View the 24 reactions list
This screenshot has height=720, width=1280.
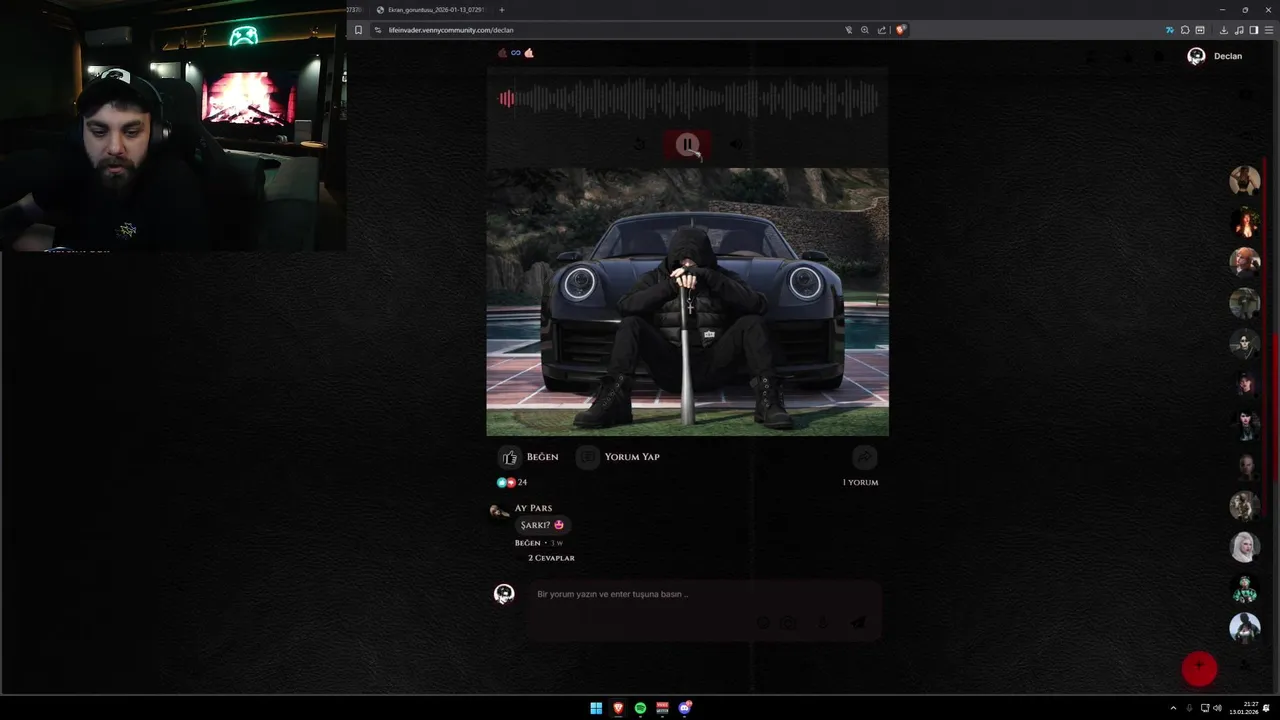point(512,482)
